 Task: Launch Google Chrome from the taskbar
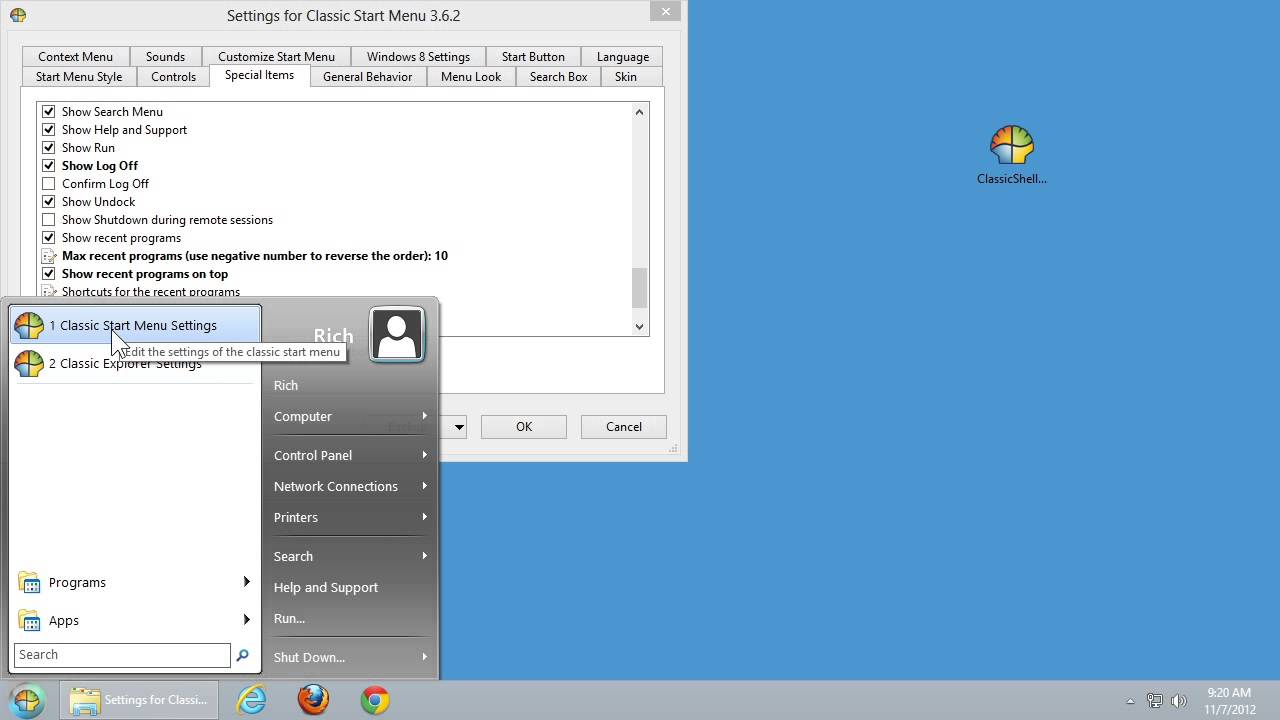pos(375,700)
